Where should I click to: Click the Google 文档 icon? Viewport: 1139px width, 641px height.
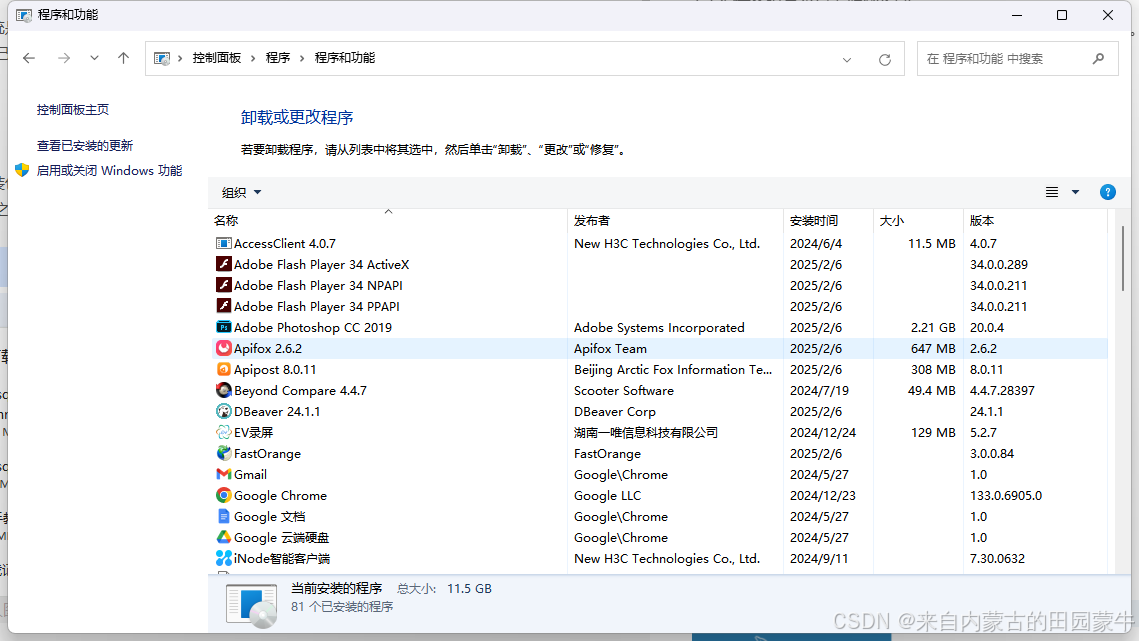click(x=224, y=517)
